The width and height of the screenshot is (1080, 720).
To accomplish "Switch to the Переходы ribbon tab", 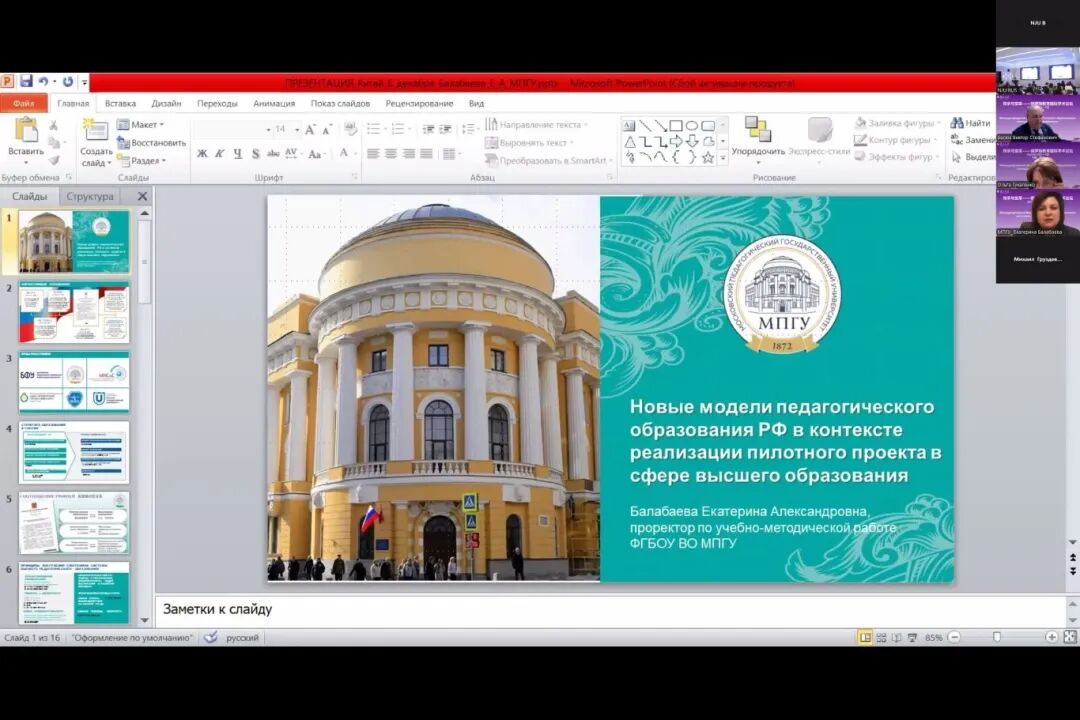I will click(x=217, y=103).
